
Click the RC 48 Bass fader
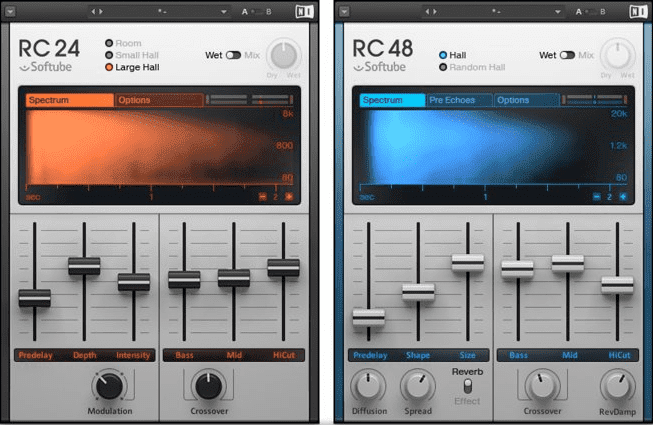point(518,269)
